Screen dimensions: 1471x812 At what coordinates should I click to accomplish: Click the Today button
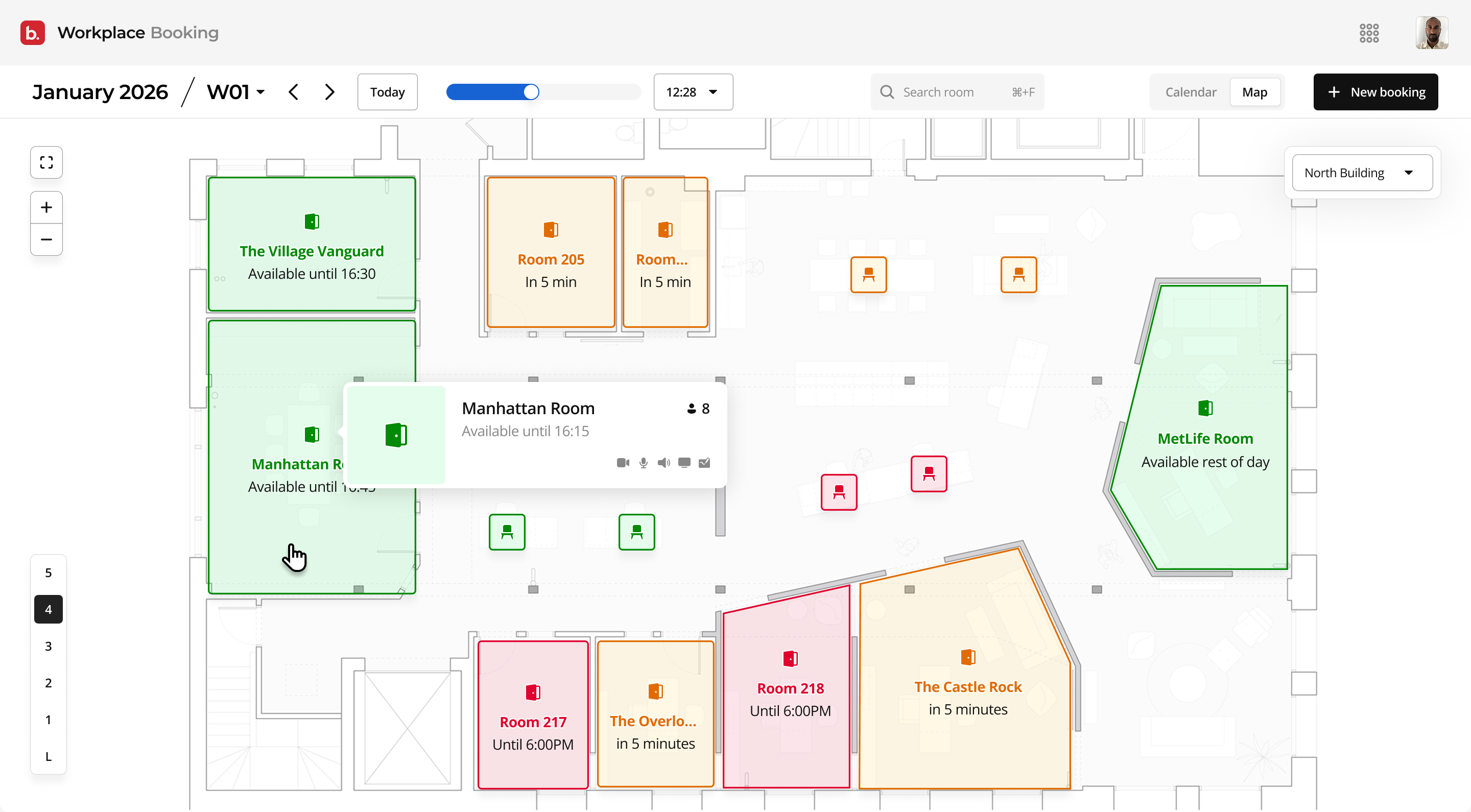pos(387,92)
